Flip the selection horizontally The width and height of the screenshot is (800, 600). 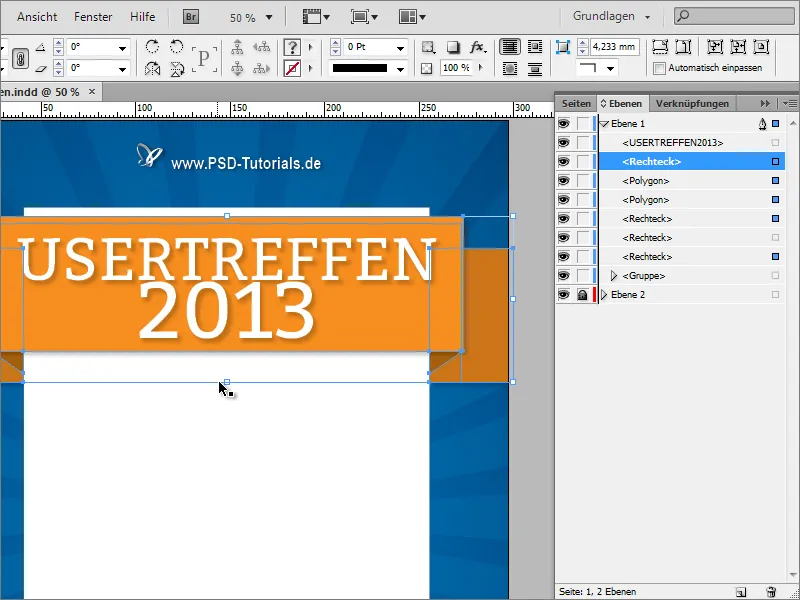tap(152, 68)
